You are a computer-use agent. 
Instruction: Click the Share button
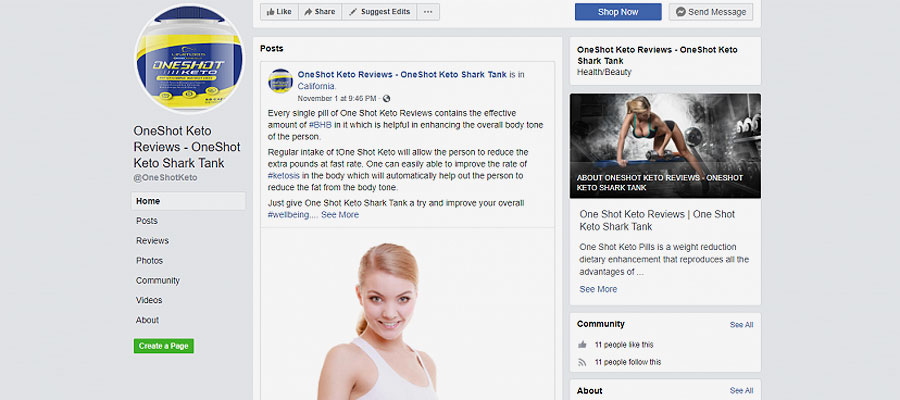click(320, 11)
